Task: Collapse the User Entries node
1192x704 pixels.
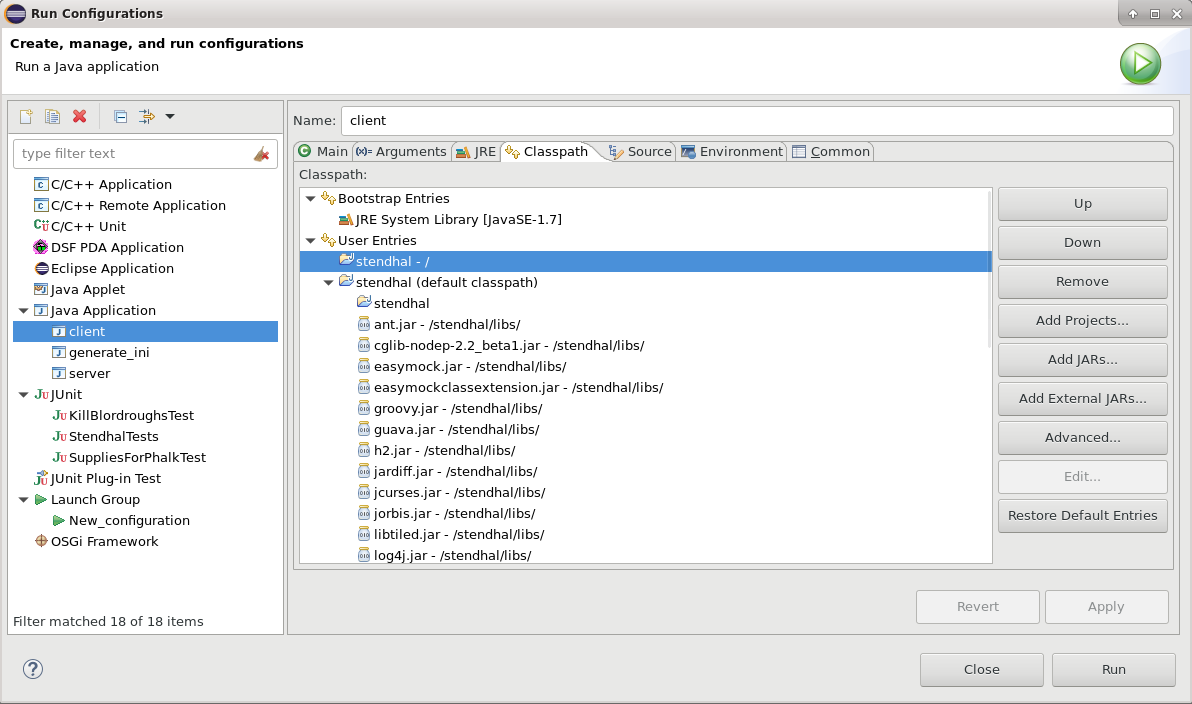Action: [310, 240]
